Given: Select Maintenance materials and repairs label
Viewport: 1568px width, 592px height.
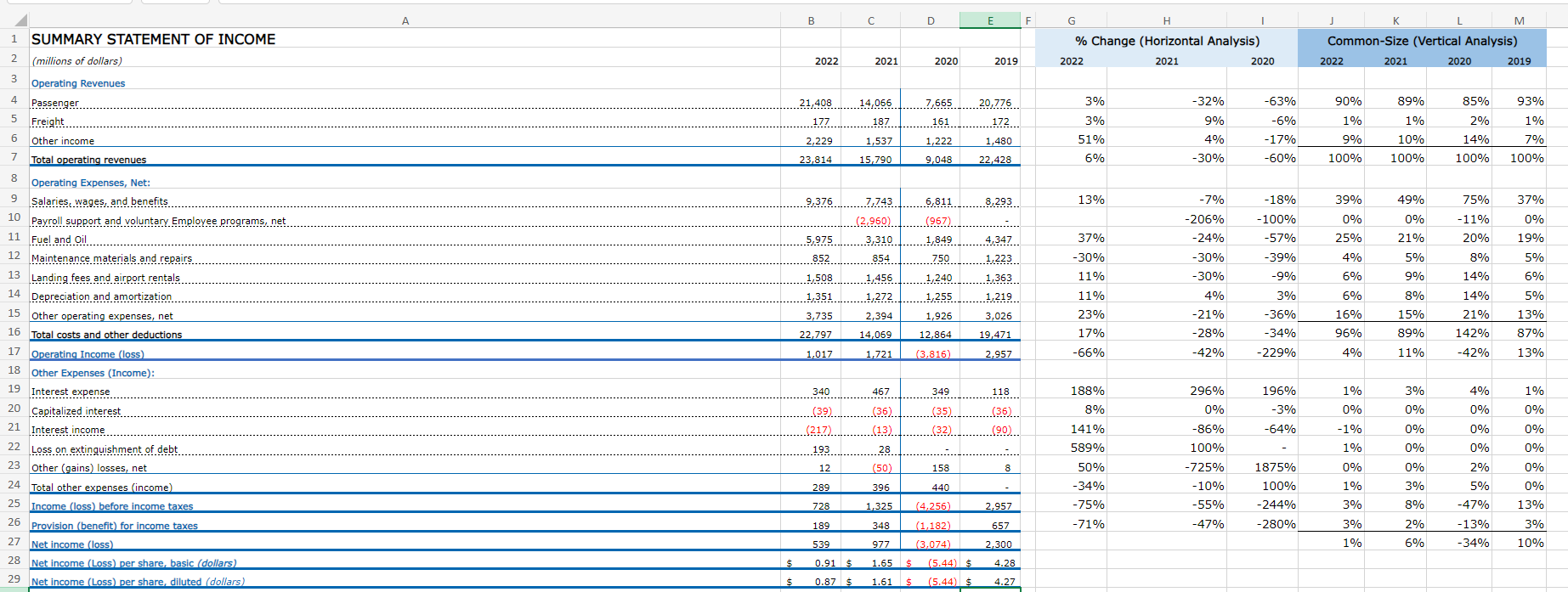Looking at the screenshot, I should coord(111,258).
